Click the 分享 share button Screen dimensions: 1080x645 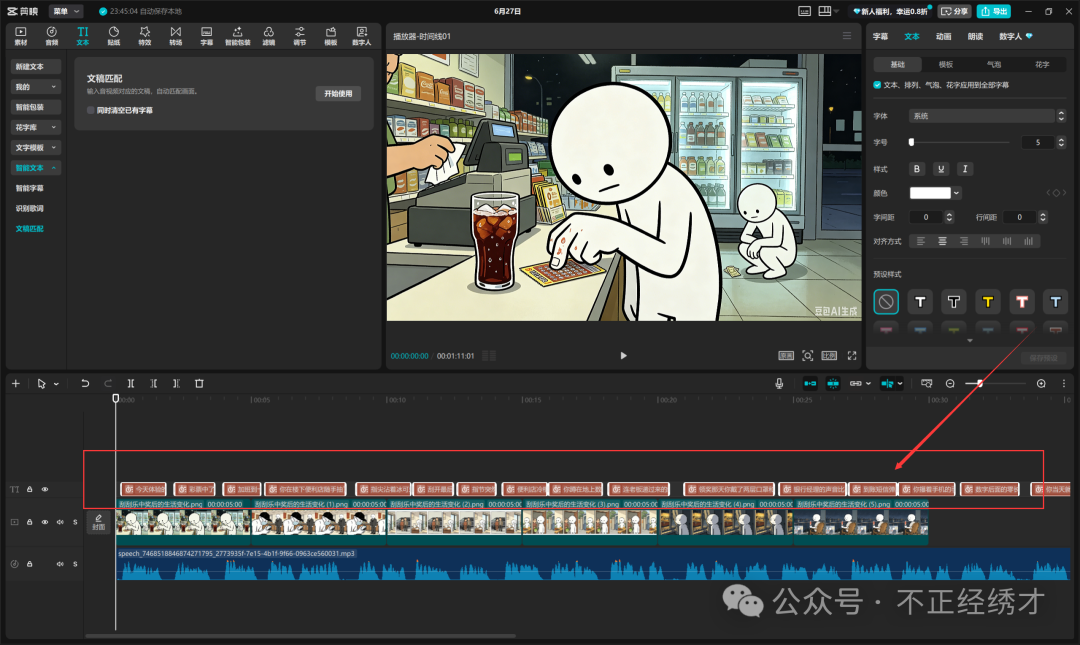coord(955,11)
